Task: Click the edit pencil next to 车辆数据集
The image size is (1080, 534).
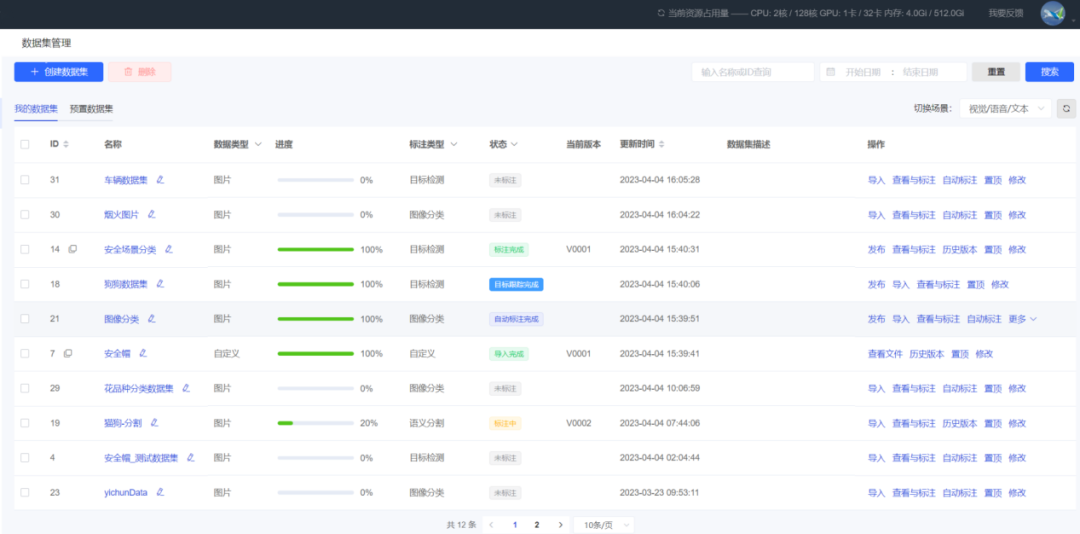Action: pyautogui.click(x=160, y=180)
